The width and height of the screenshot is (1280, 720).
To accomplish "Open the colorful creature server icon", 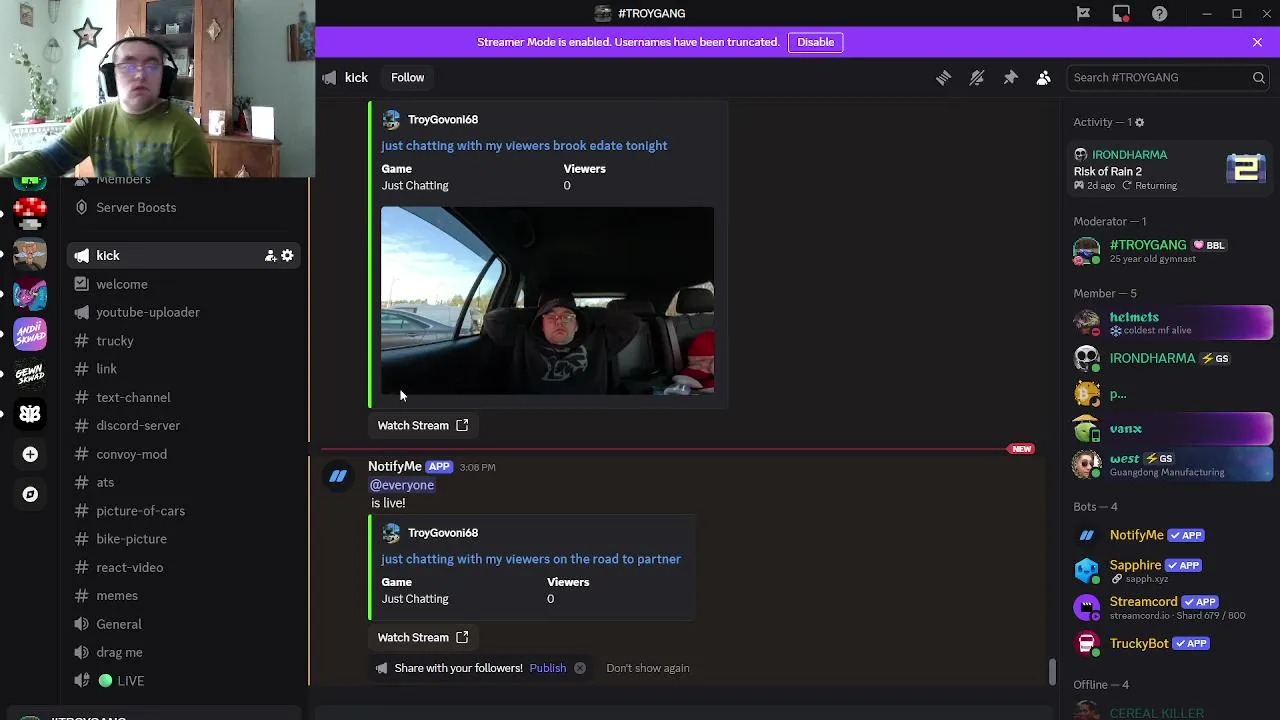I will coord(30,294).
